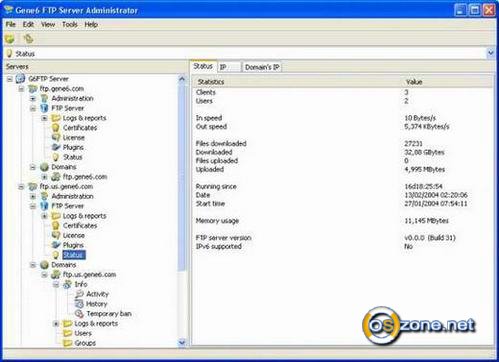Select the Files downloaded row
This screenshot has width=499, height=362.
pyautogui.click(x=343, y=144)
